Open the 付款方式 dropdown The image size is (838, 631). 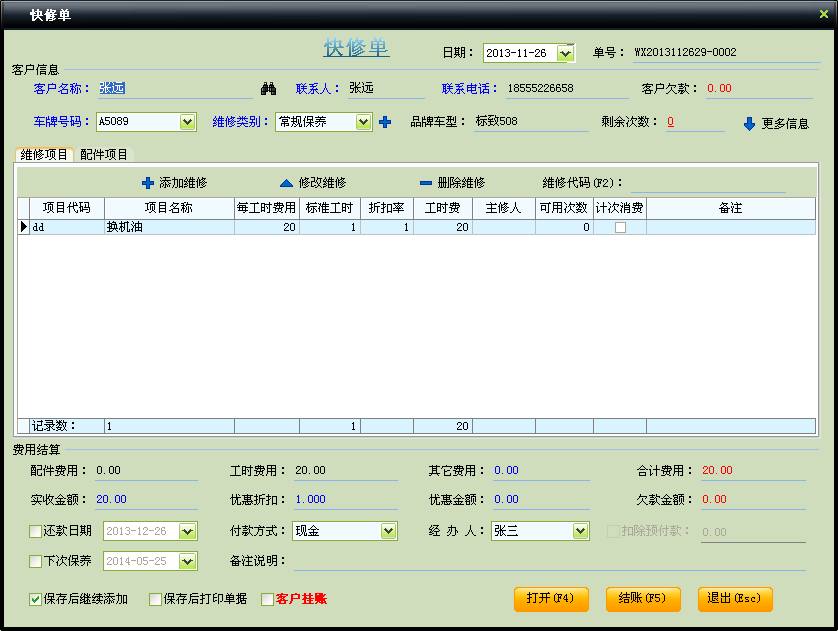tap(388, 531)
